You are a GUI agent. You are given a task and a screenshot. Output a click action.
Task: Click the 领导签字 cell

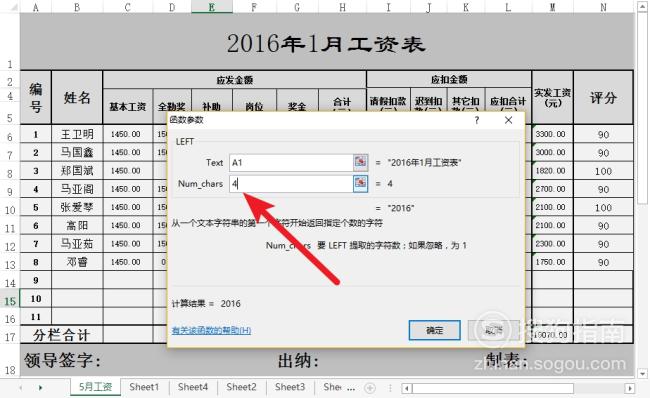(x=62, y=360)
